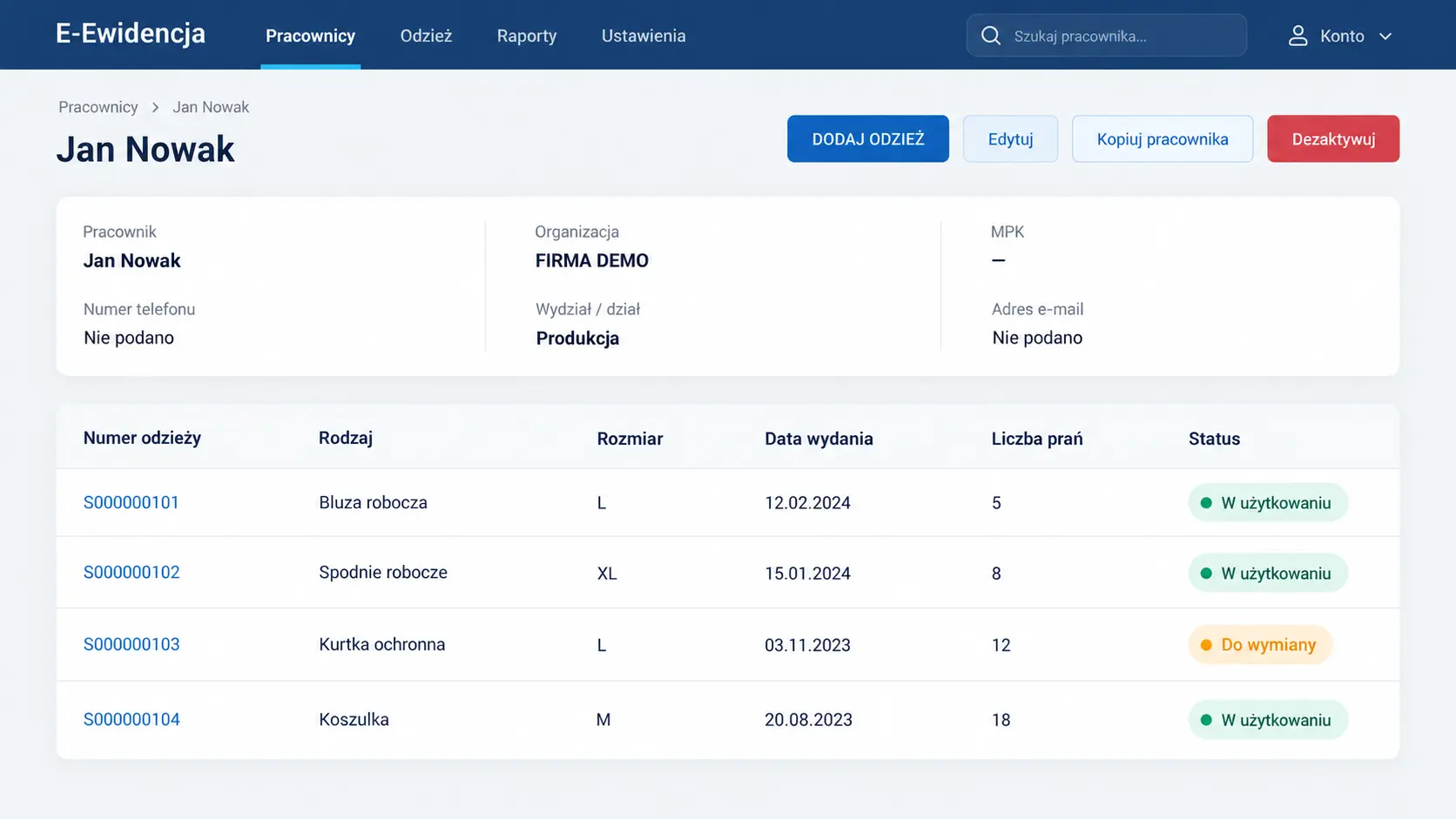This screenshot has height=819, width=1456.
Task: Click the E-Ewidencja logo
Action: point(131,33)
